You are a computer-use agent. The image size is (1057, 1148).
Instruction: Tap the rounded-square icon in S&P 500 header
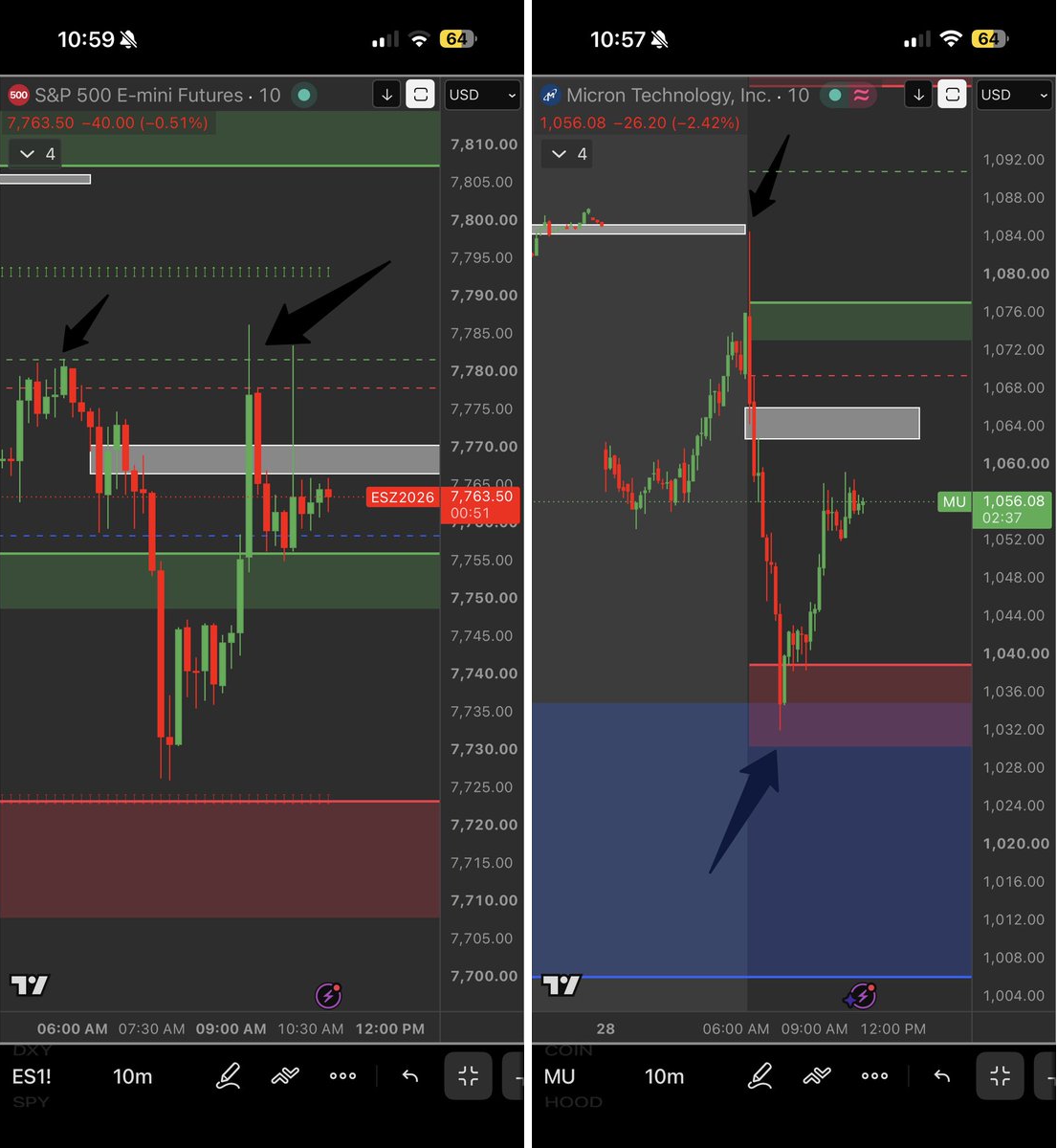tap(420, 95)
